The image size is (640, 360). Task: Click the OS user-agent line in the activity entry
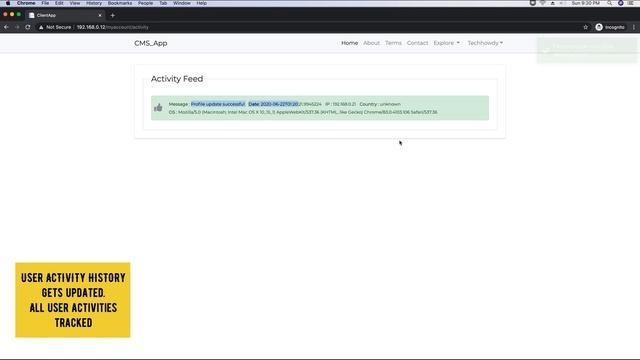tap(303, 112)
